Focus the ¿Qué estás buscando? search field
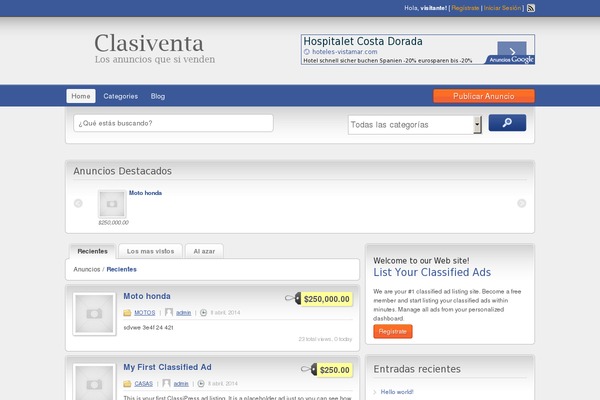Screen dimensions: 600x400 [173, 123]
